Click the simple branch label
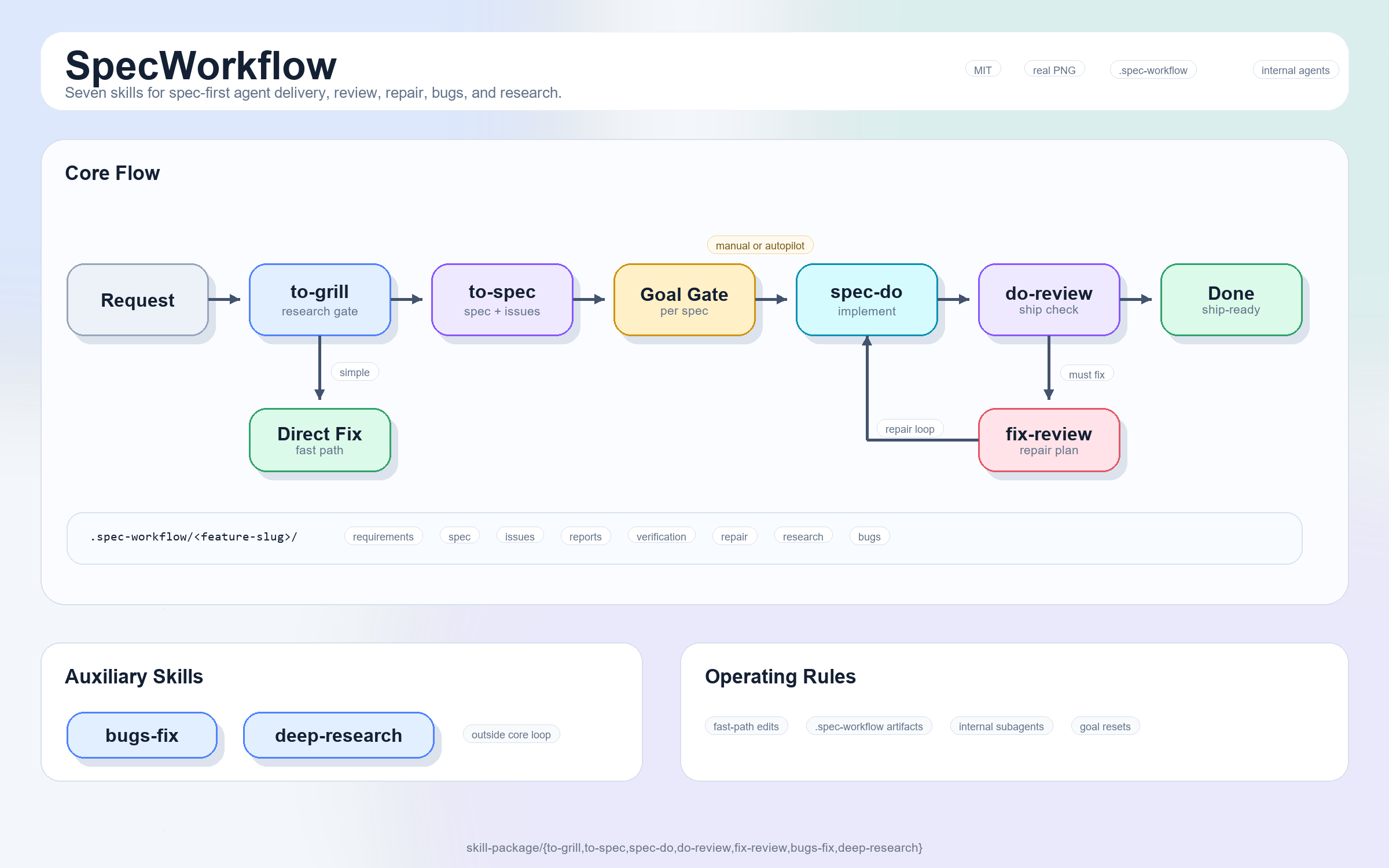This screenshot has height=868, width=1389. pyautogui.click(x=355, y=372)
